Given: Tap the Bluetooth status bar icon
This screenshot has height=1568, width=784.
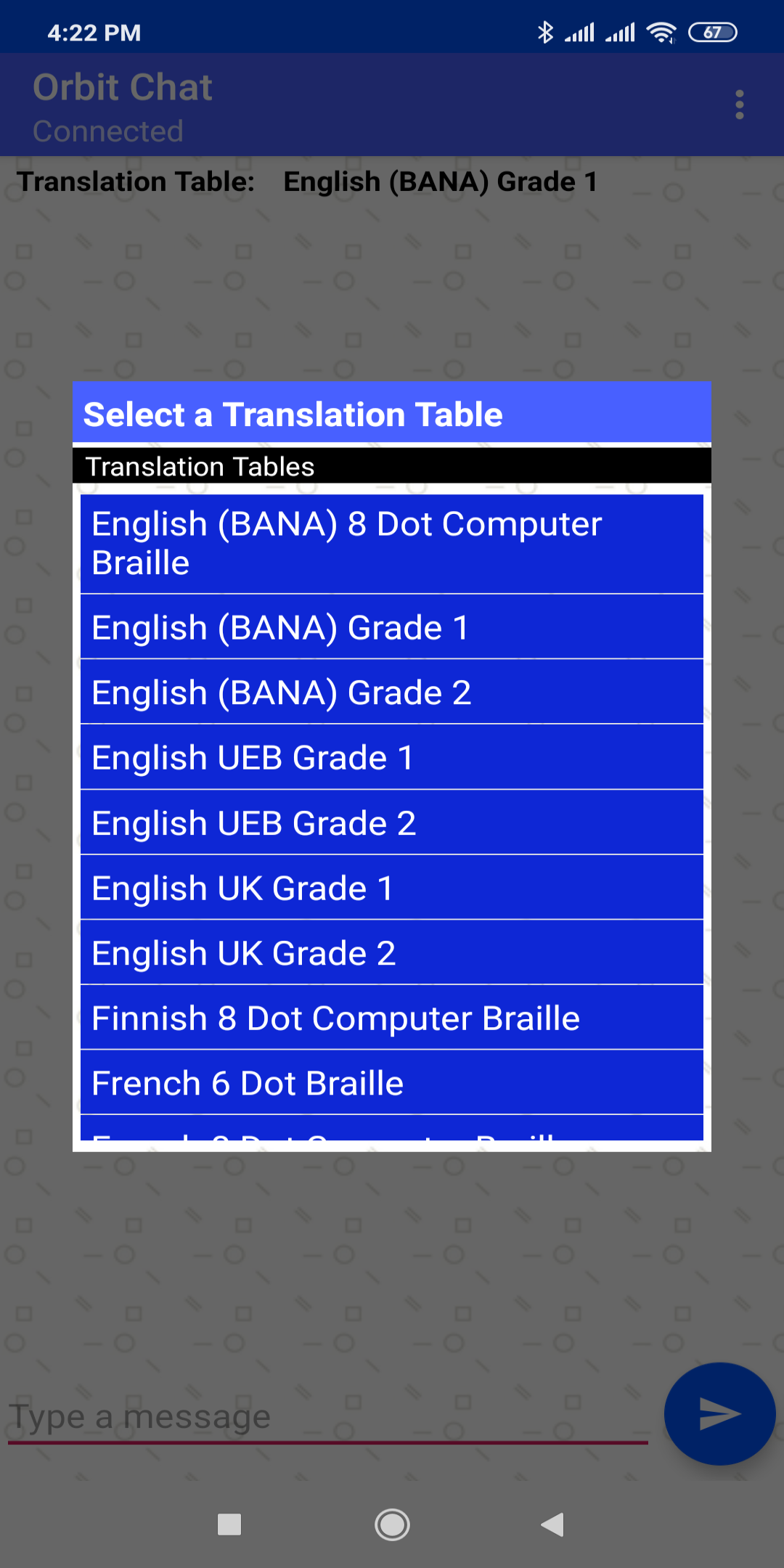Looking at the screenshot, I should point(545,33).
